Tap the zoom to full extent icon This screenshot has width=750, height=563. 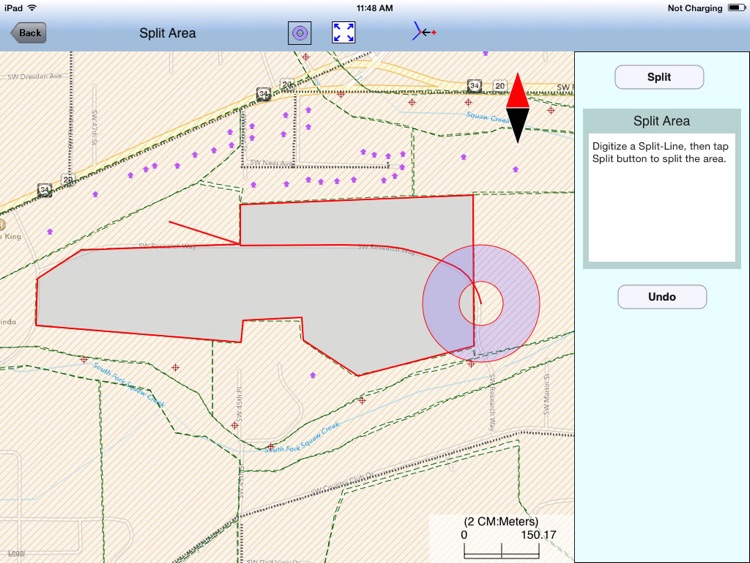click(x=343, y=33)
